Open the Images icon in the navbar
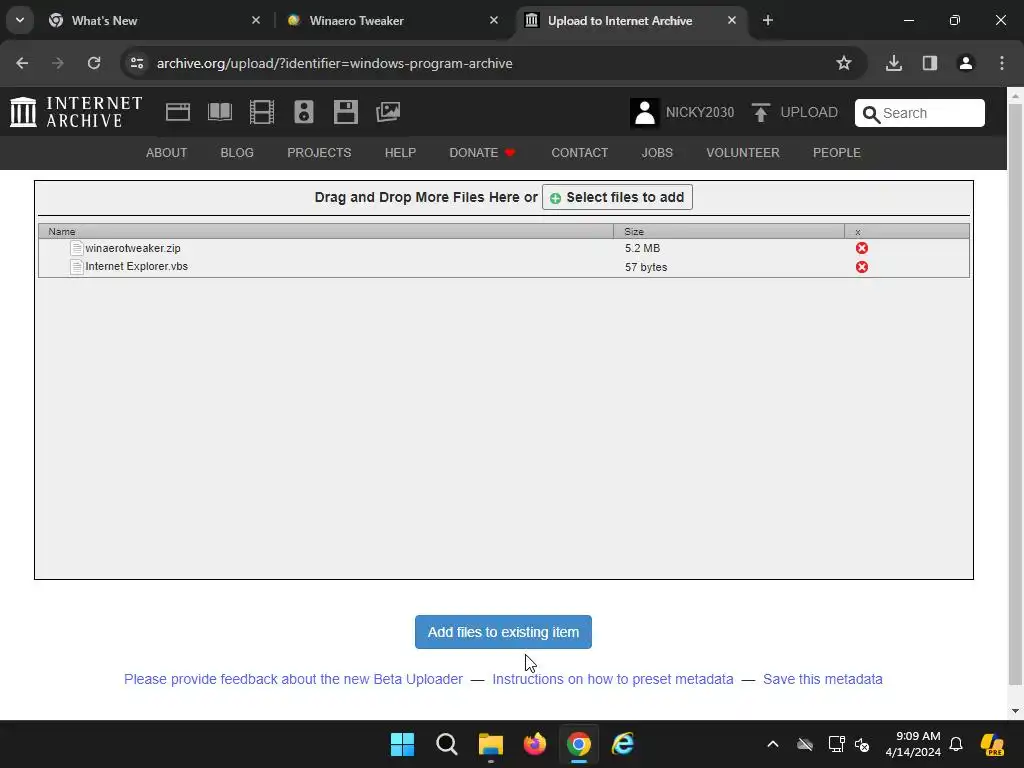Screen dimensions: 1024x768 388,112
